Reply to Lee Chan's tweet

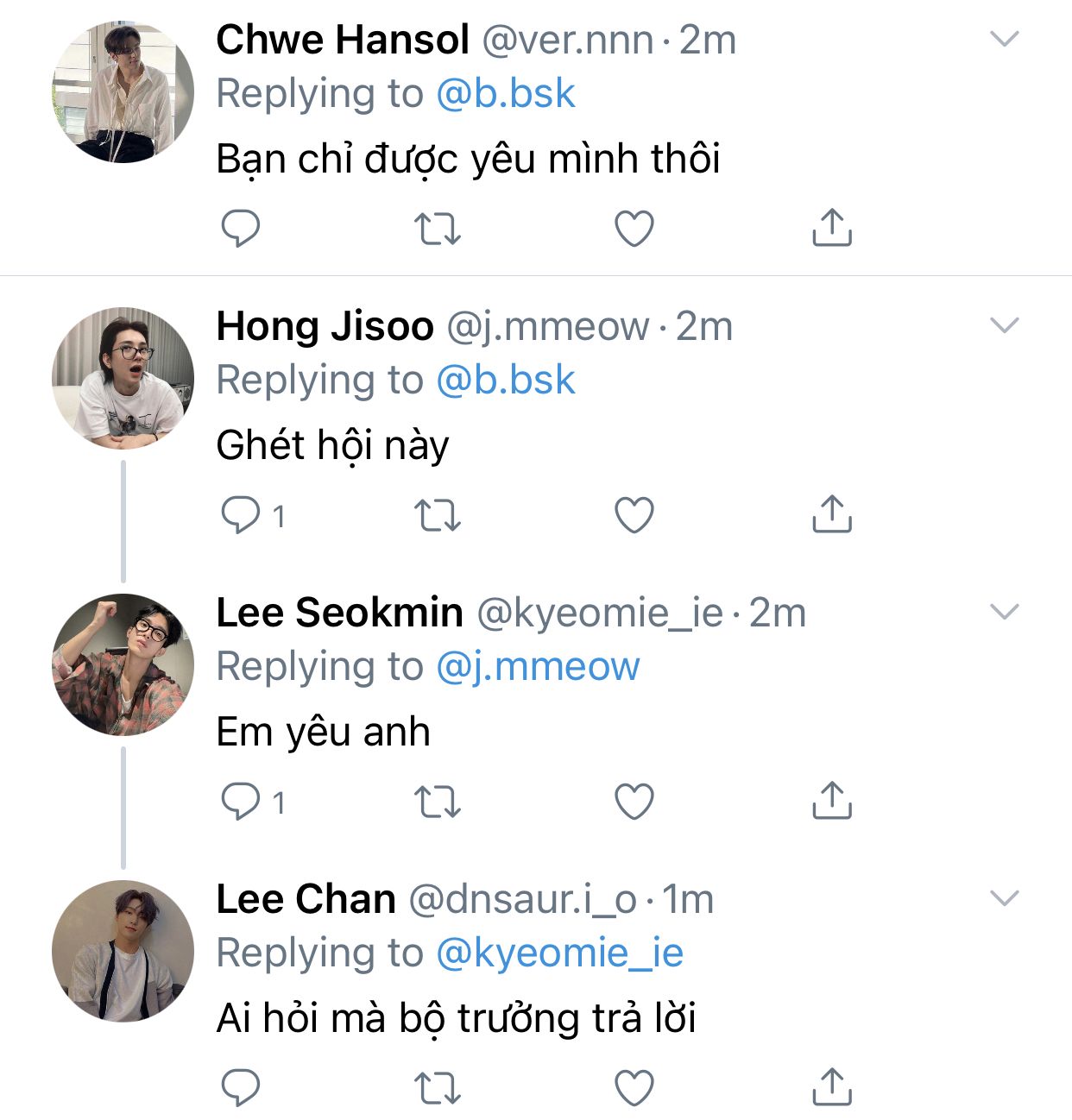(241, 1088)
